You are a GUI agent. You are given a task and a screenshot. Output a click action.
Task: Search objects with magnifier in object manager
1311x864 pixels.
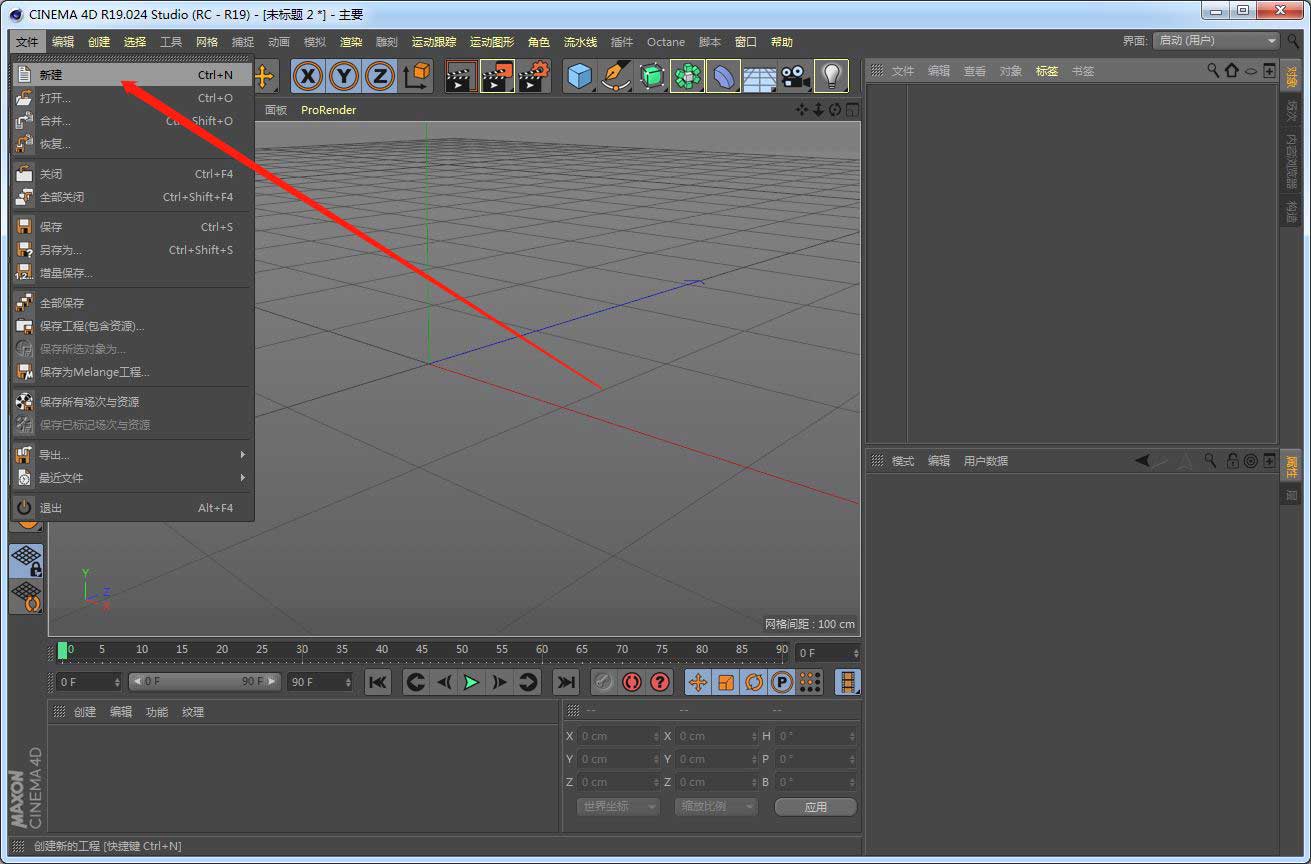(x=1213, y=70)
